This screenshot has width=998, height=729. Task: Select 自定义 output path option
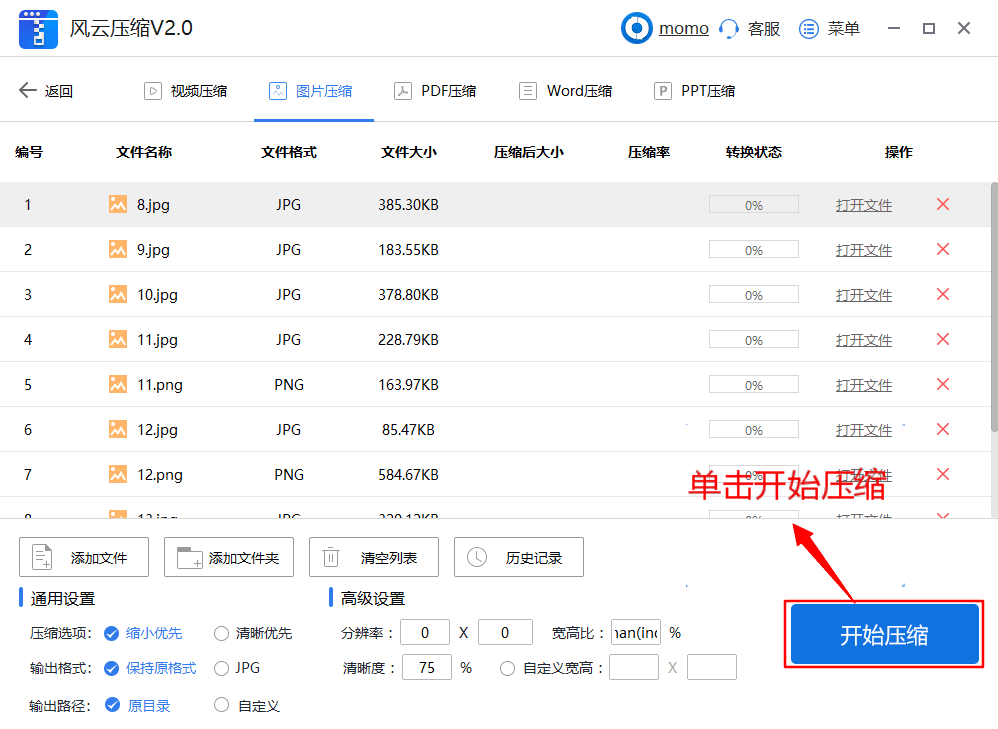click(220, 704)
